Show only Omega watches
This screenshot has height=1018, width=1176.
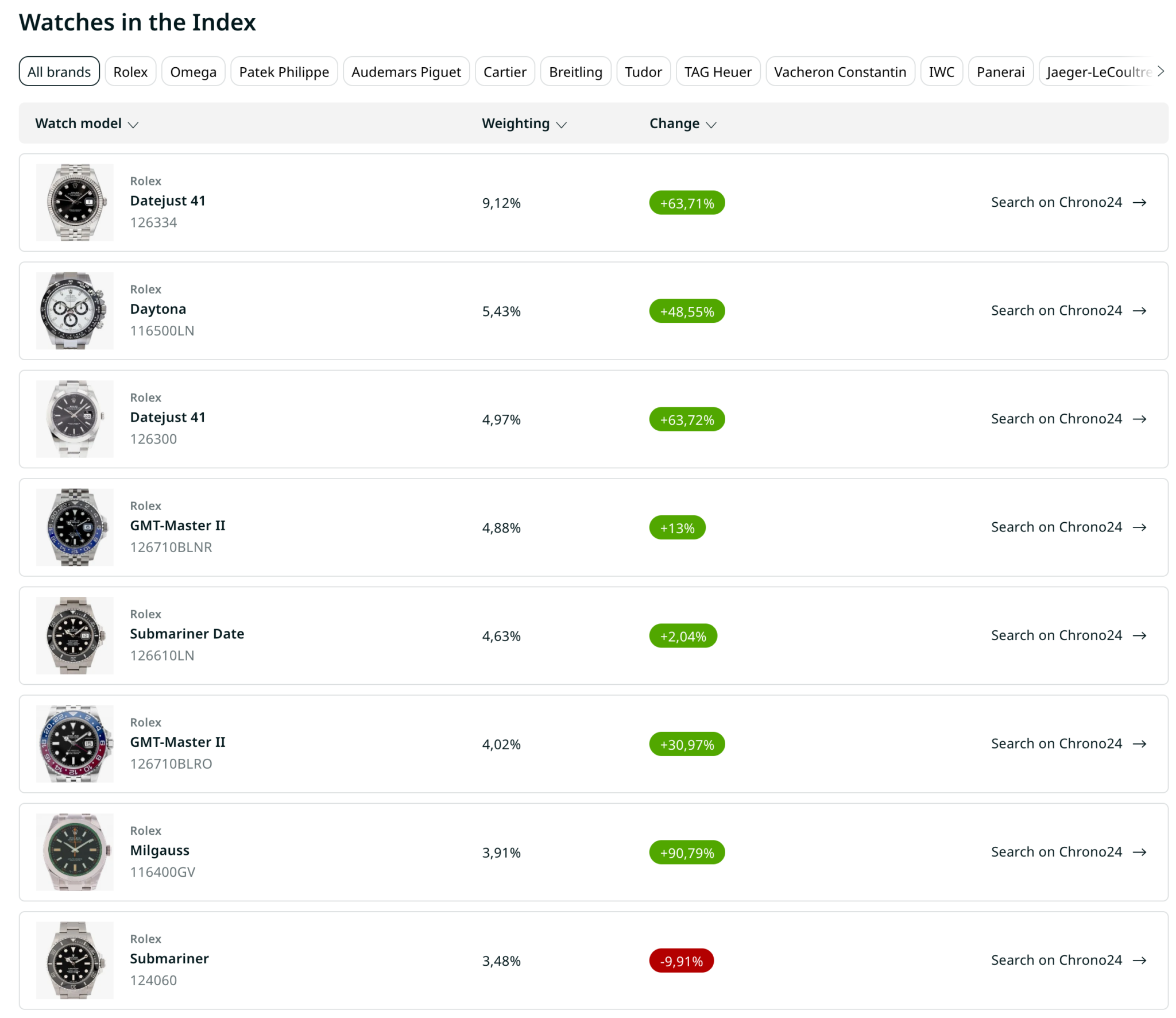193,72
